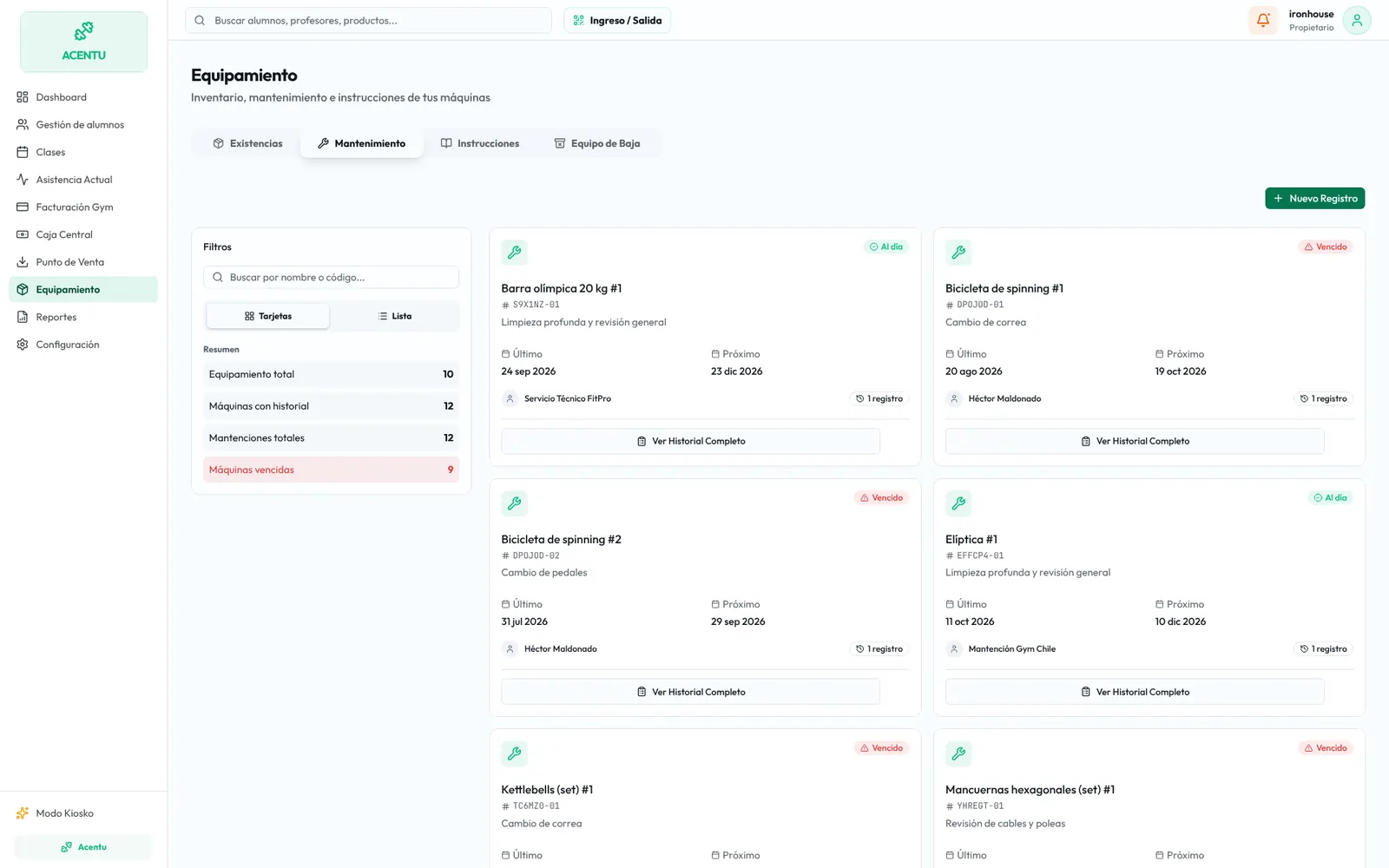Click the search icon in Filtros panel
This screenshot has height=868, width=1389.
[x=218, y=278]
